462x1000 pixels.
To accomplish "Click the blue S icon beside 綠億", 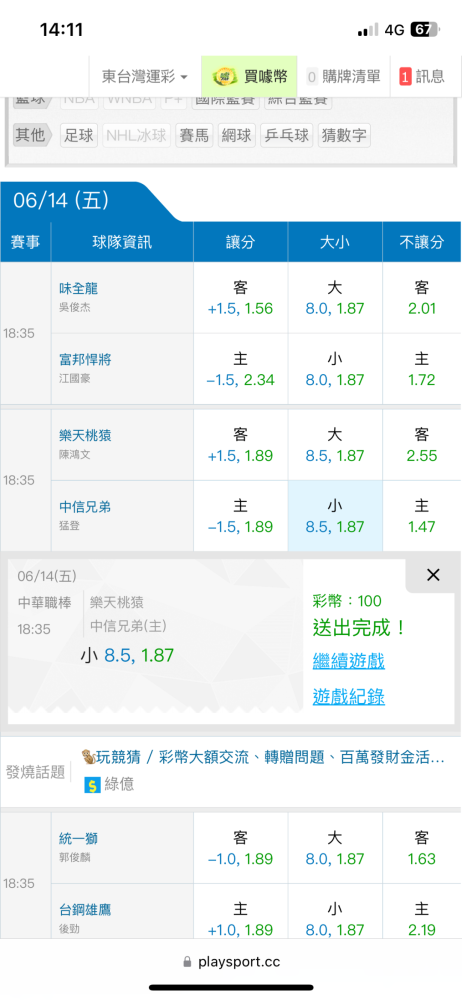I will pyautogui.click(x=93, y=784).
